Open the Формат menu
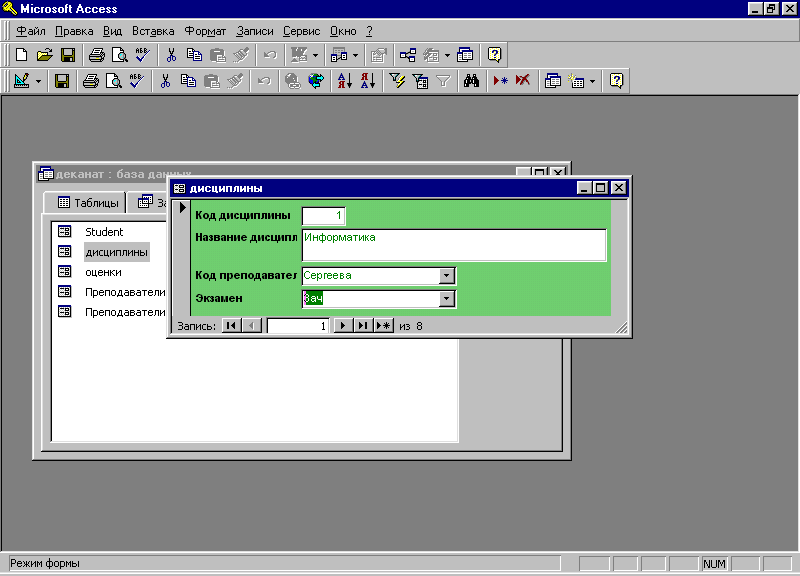 click(205, 31)
